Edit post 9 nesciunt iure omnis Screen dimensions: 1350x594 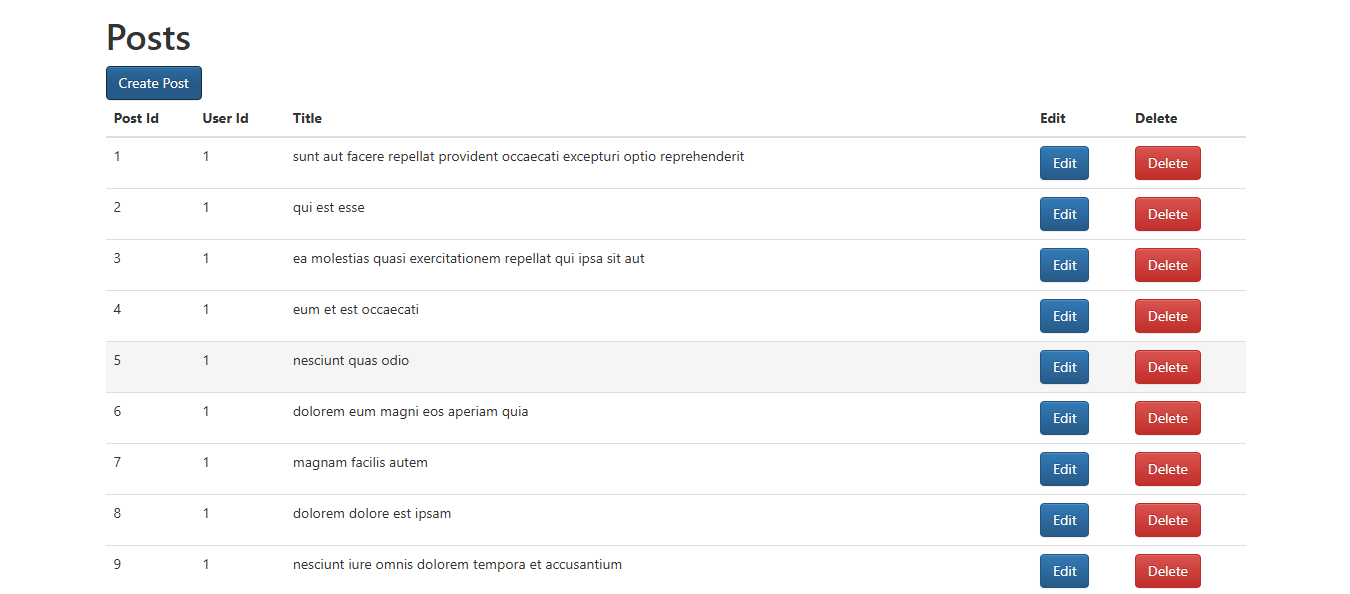point(1064,571)
